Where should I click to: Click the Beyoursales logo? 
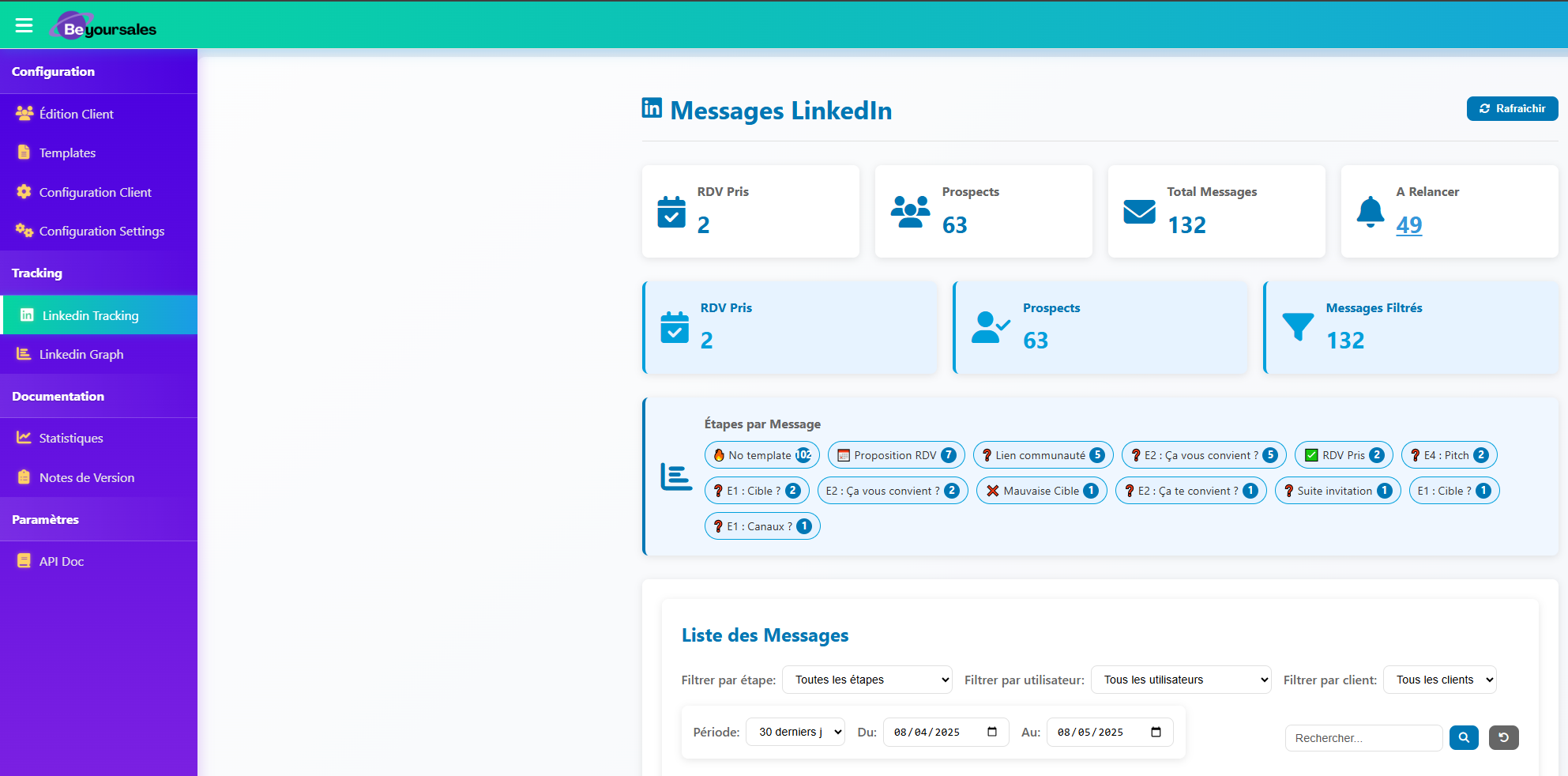point(103,24)
